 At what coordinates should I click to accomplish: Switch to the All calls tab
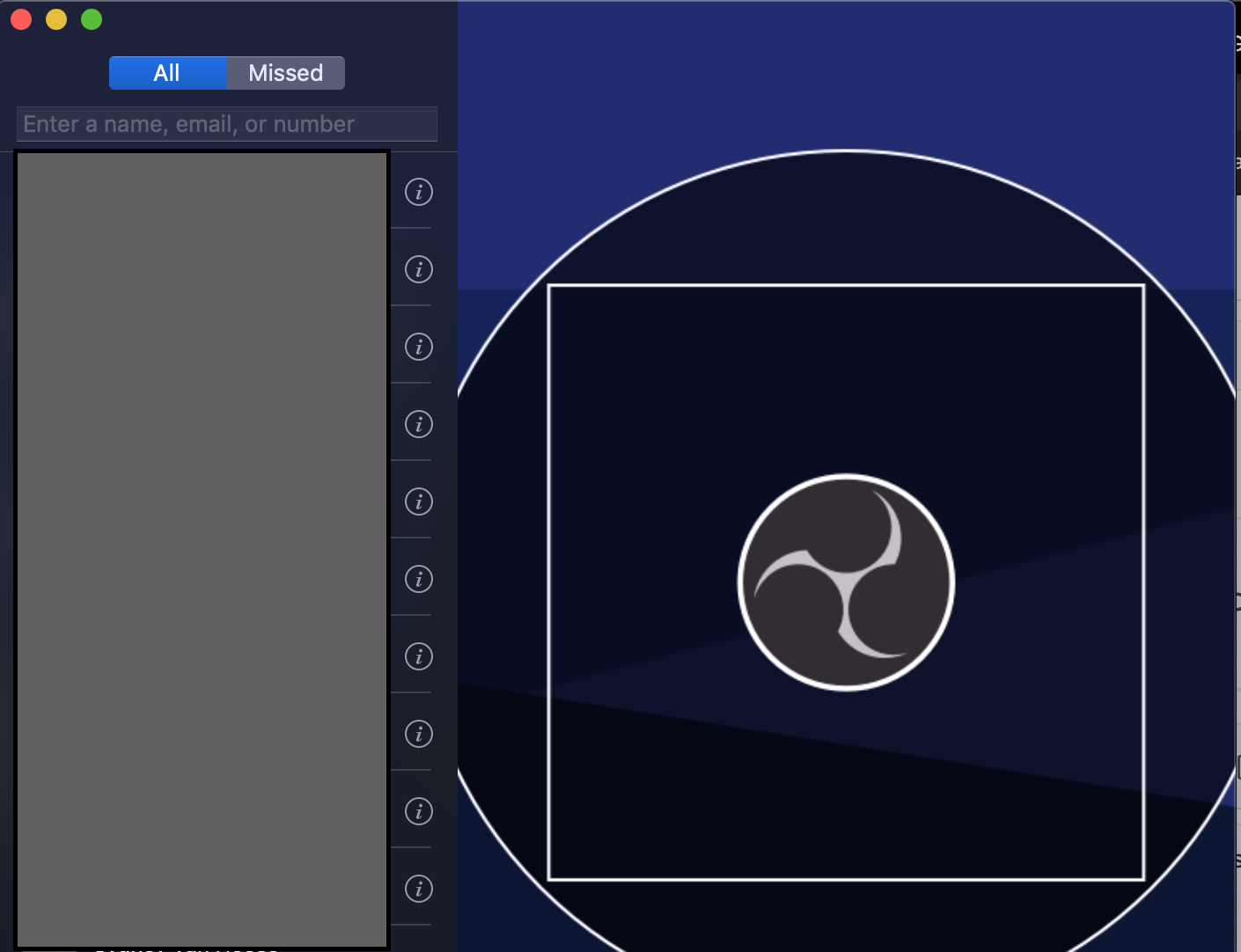168,73
